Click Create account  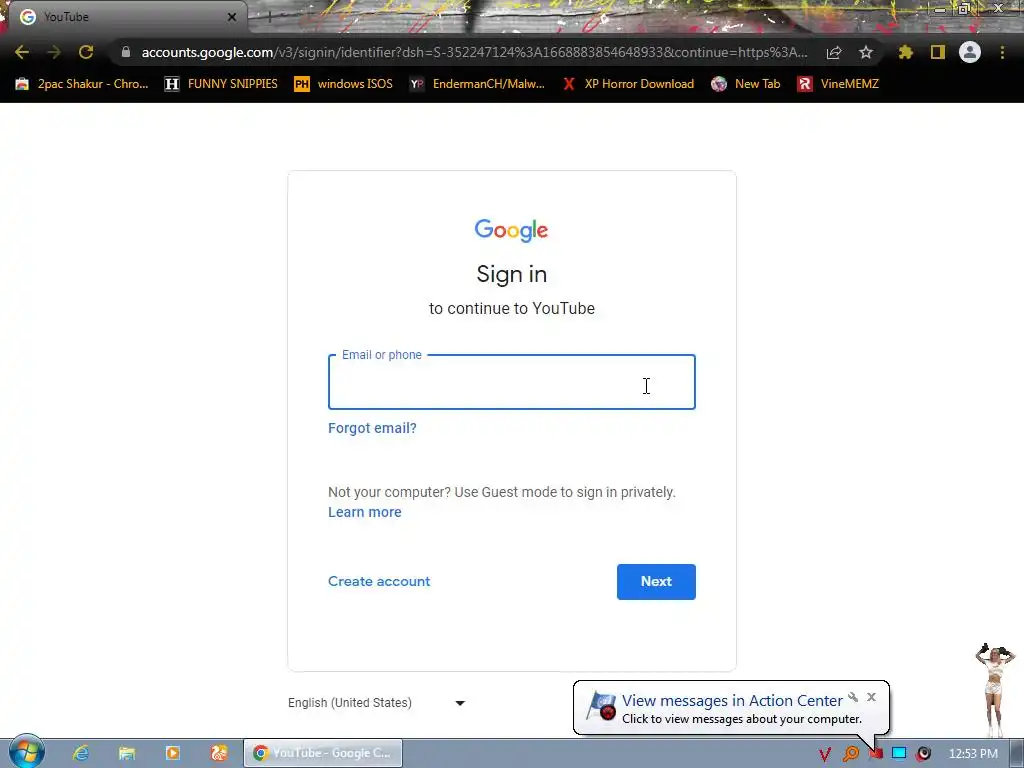tap(379, 581)
